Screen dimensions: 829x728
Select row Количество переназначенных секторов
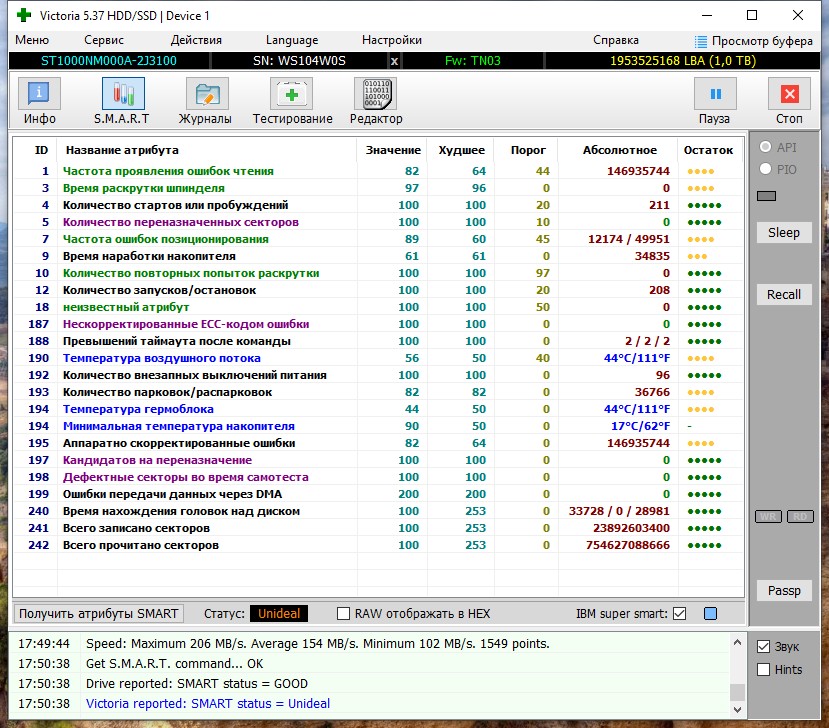click(378, 222)
